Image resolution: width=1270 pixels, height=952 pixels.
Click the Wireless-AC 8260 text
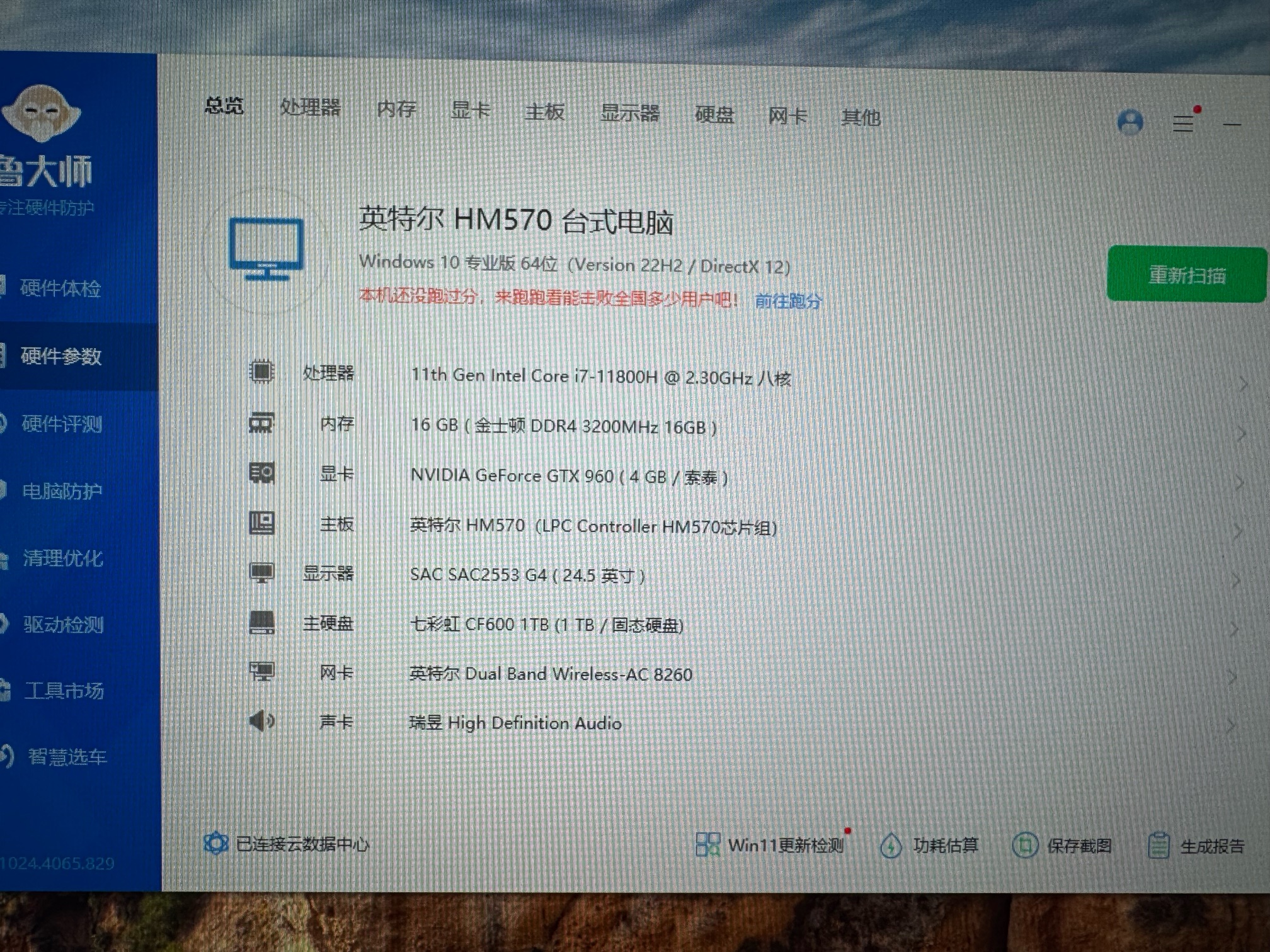tap(551, 674)
